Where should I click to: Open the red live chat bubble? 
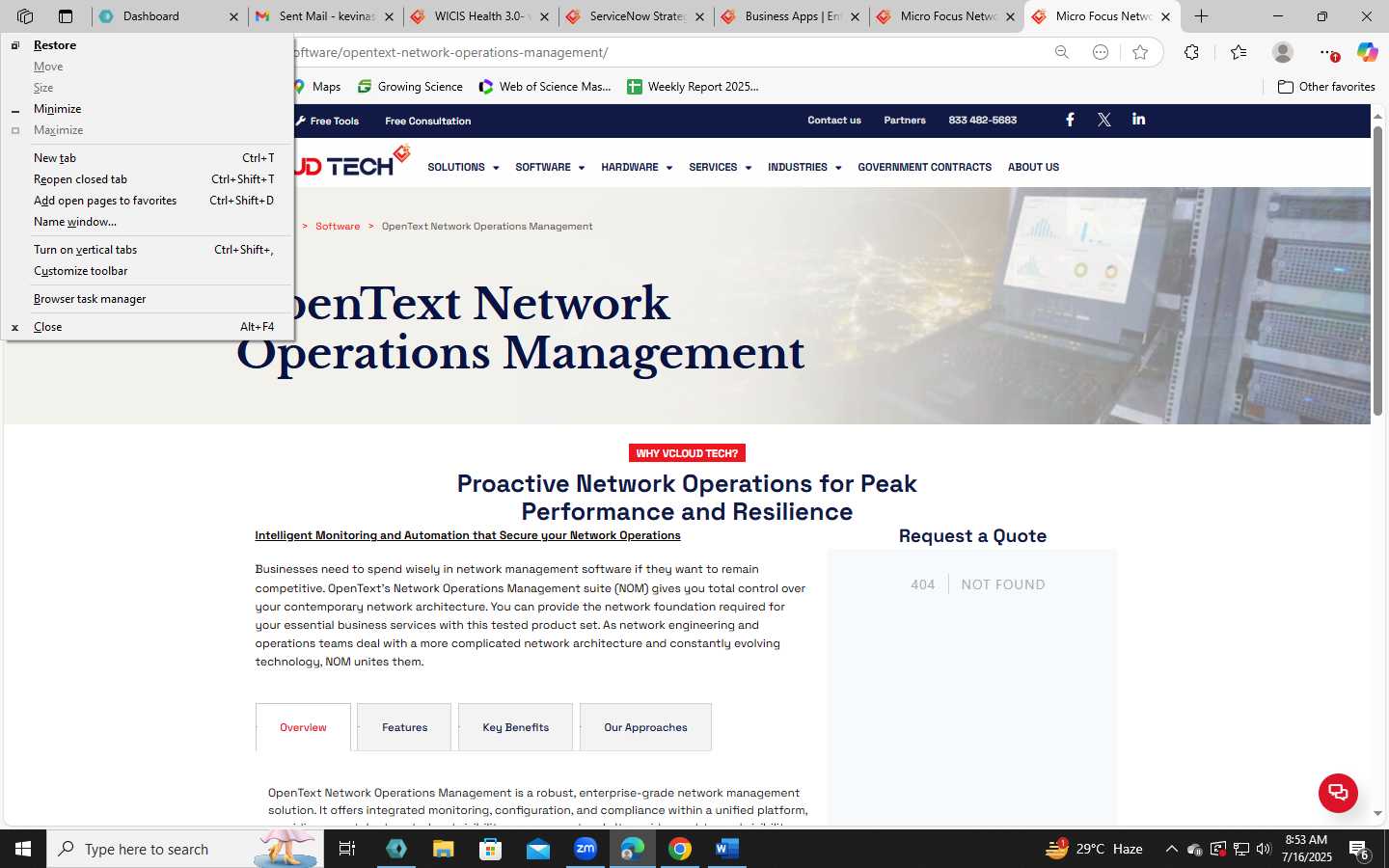pos(1338,793)
